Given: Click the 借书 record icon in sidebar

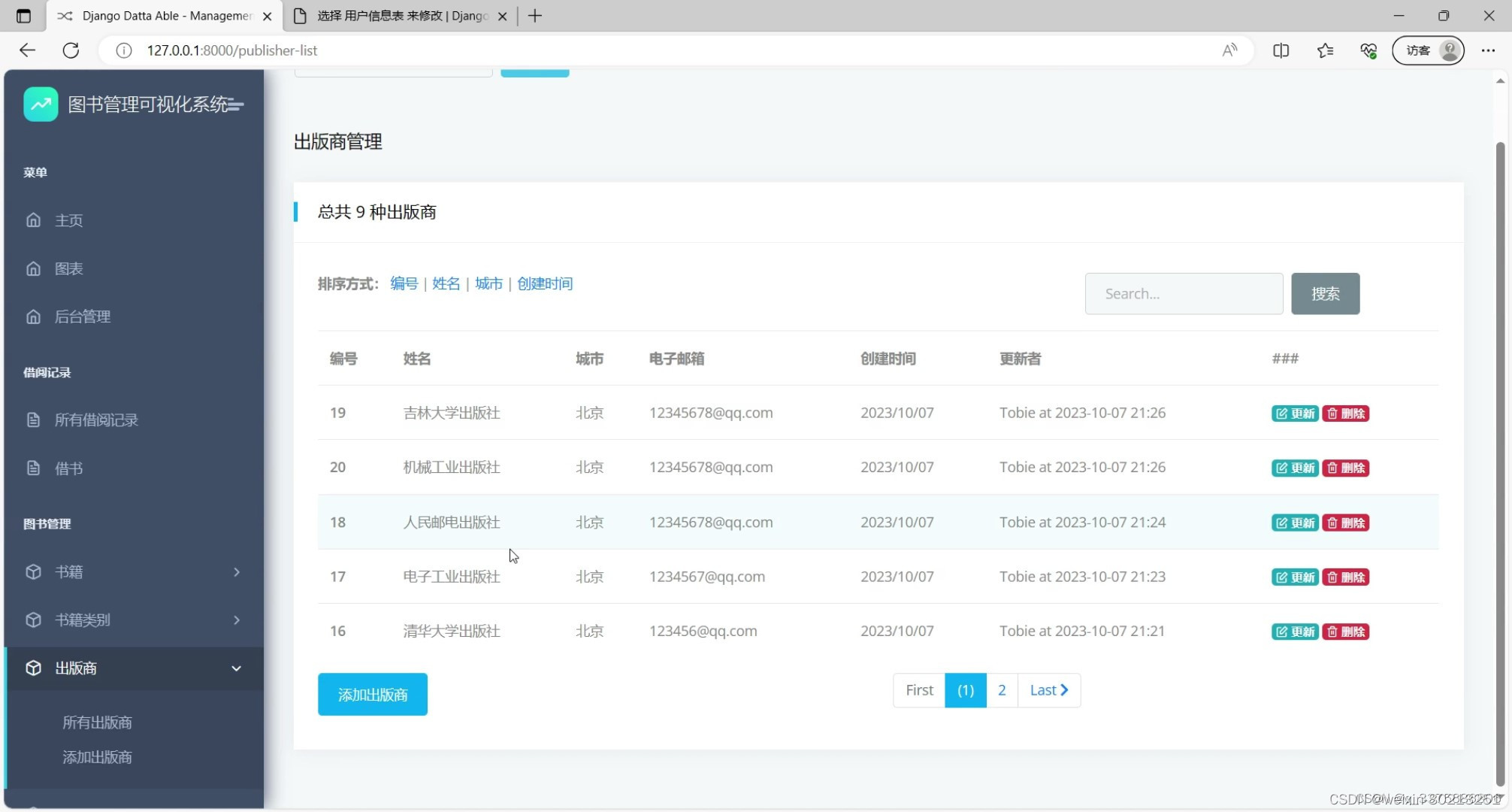Looking at the screenshot, I should click(34, 468).
